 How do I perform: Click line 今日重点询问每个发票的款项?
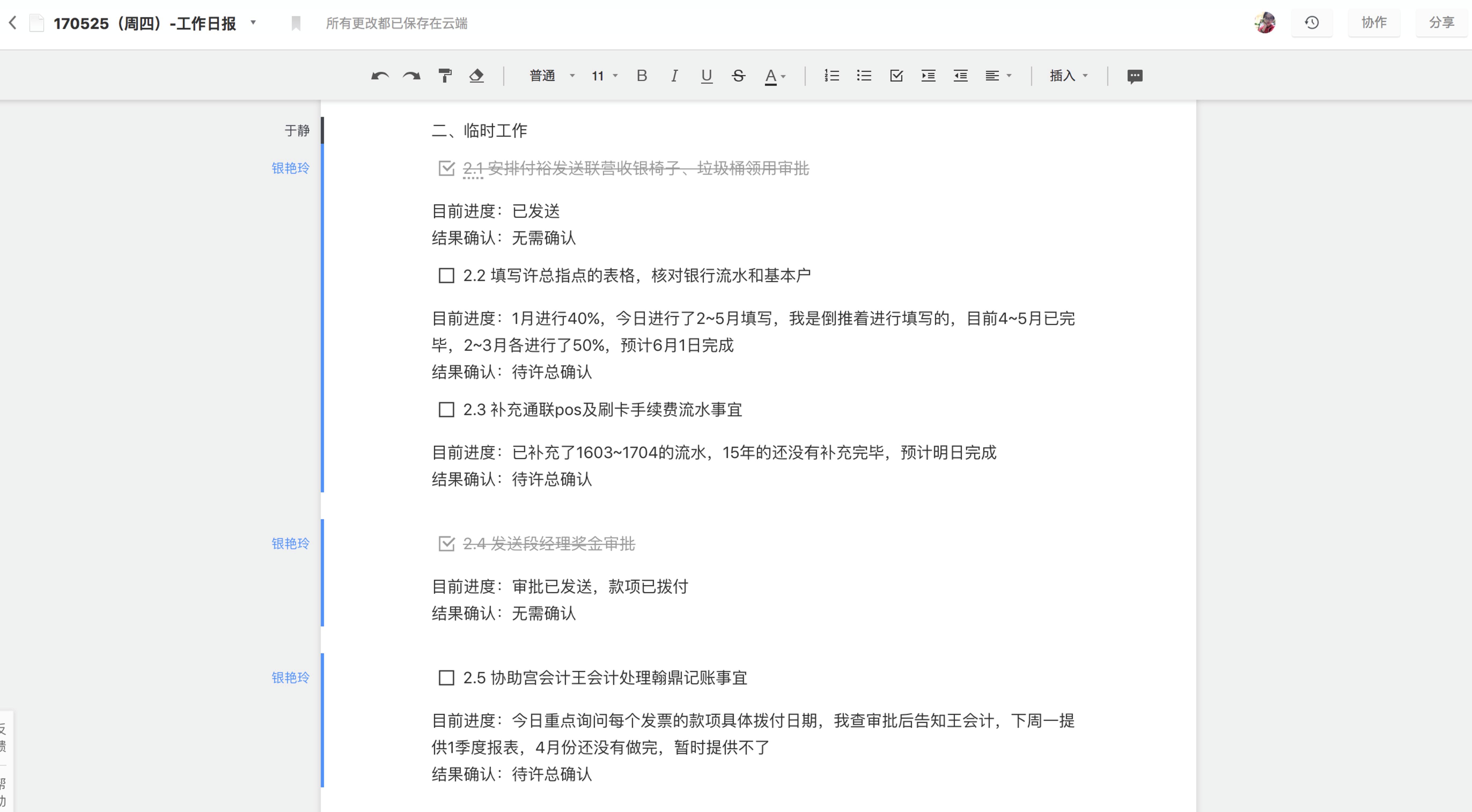(x=753, y=721)
